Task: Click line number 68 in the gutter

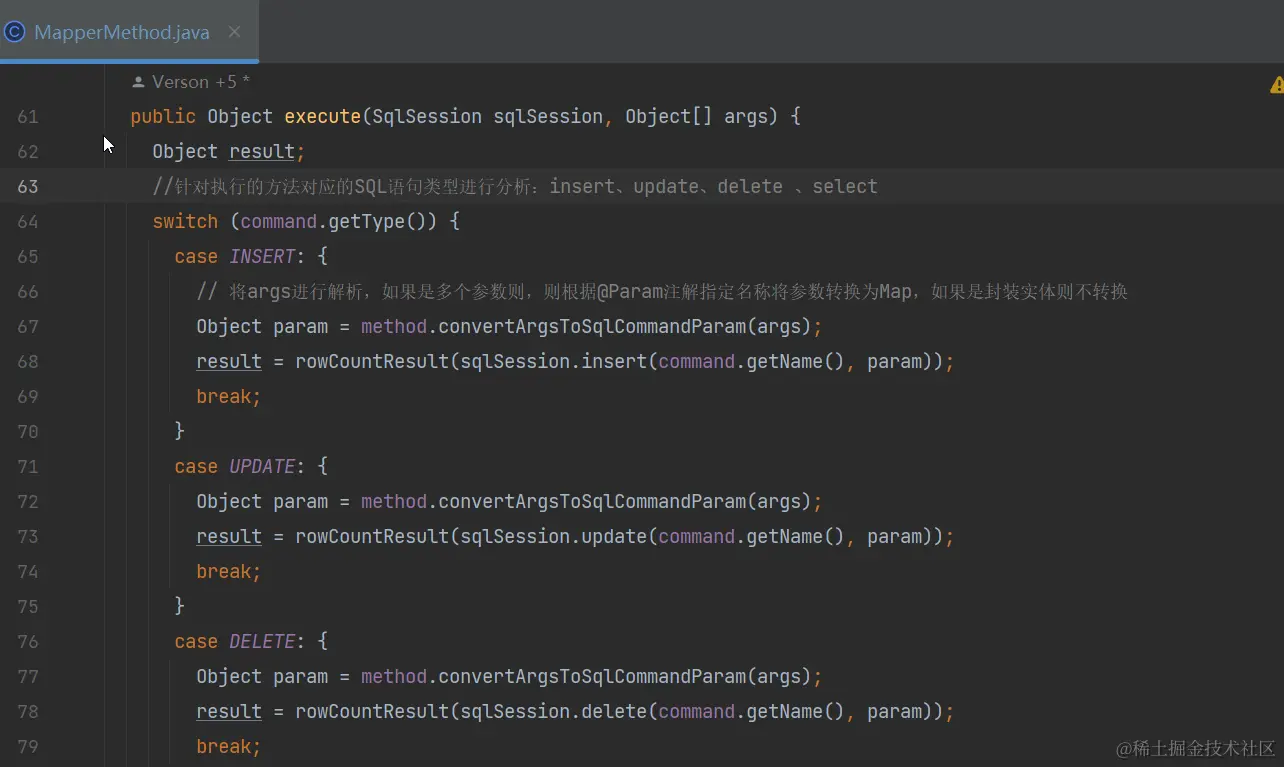Action: pos(27,362)
